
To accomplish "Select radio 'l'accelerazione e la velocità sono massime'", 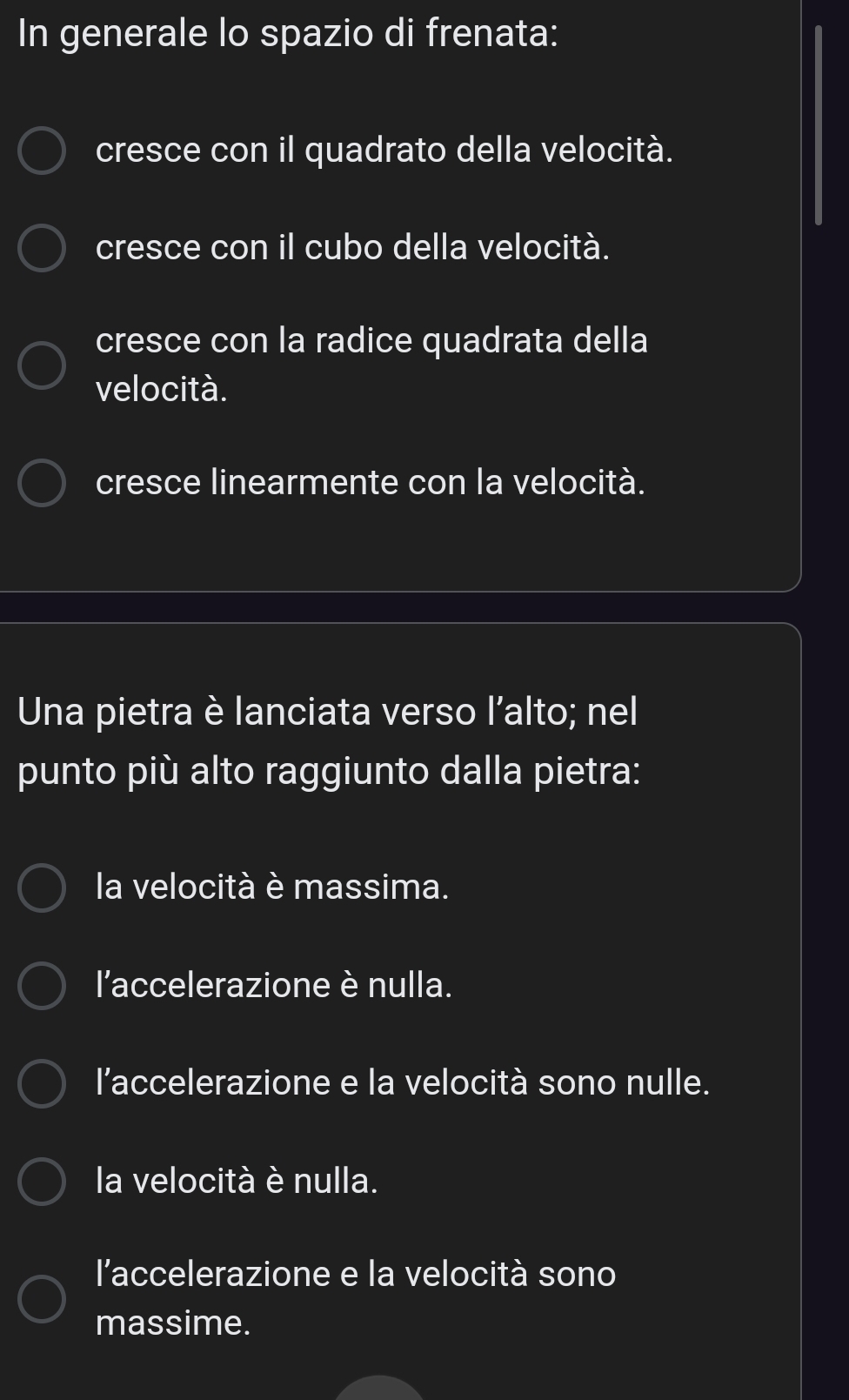I will click(x=41, y=1299).
